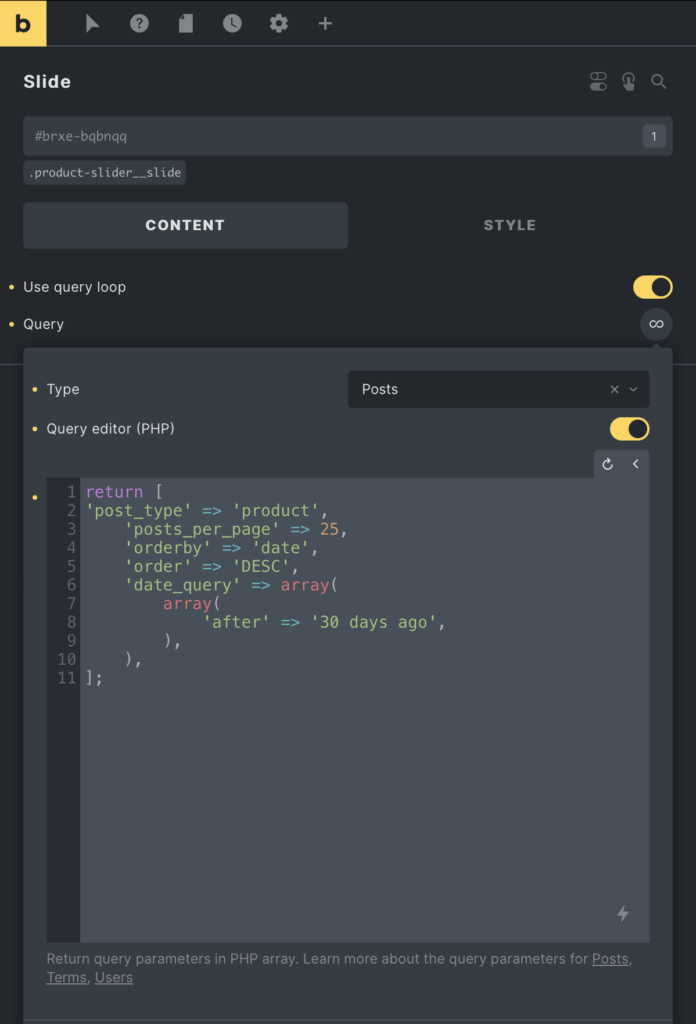Collapse code editor with left chevron
Viewport: 696px width, 1024px height.
tap(635, 464)
